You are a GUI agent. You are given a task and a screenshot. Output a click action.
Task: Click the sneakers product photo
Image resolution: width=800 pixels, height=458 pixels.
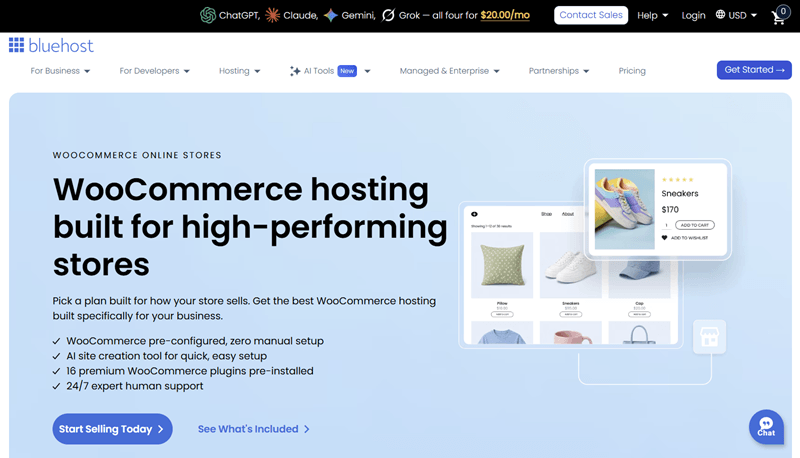coord(624,209)
